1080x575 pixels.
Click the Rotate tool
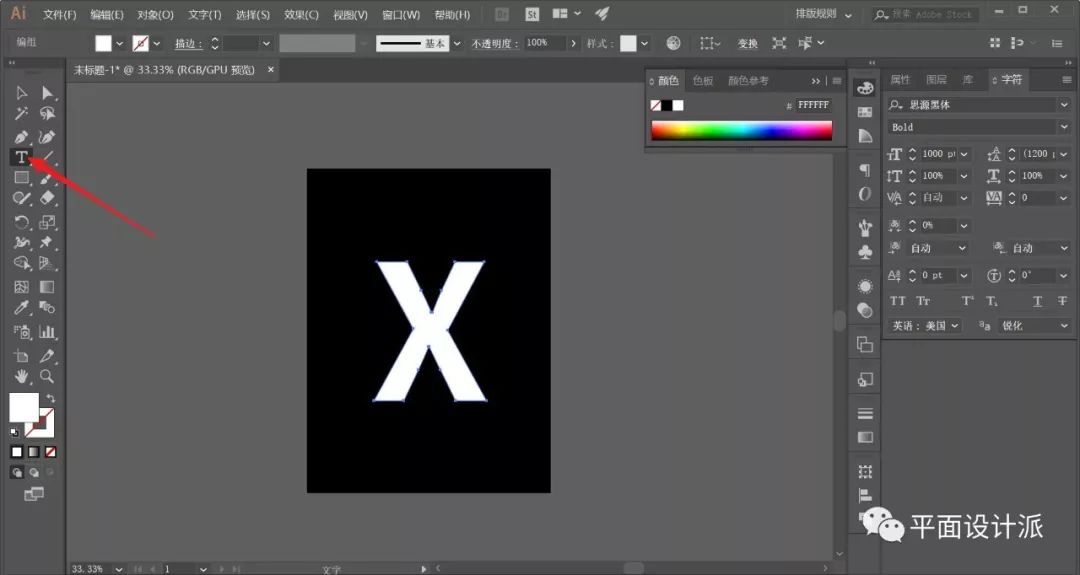click(21, 222)
